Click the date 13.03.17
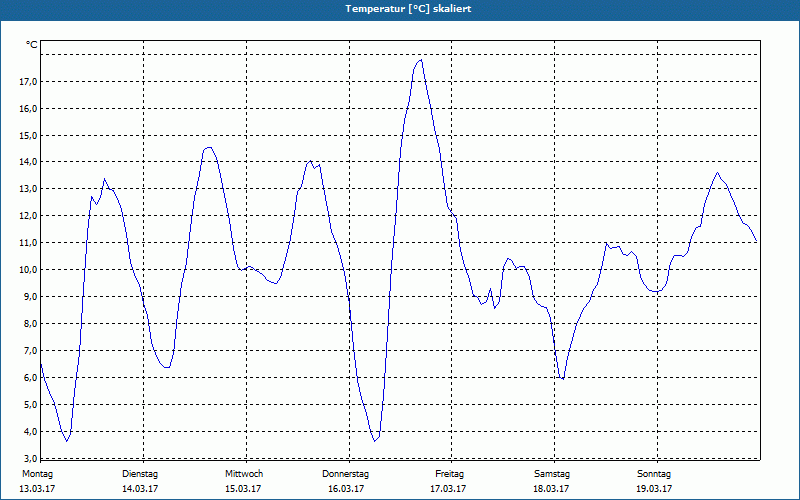The width and height of the screenshot is (800, 500). [x=37, y=489]
